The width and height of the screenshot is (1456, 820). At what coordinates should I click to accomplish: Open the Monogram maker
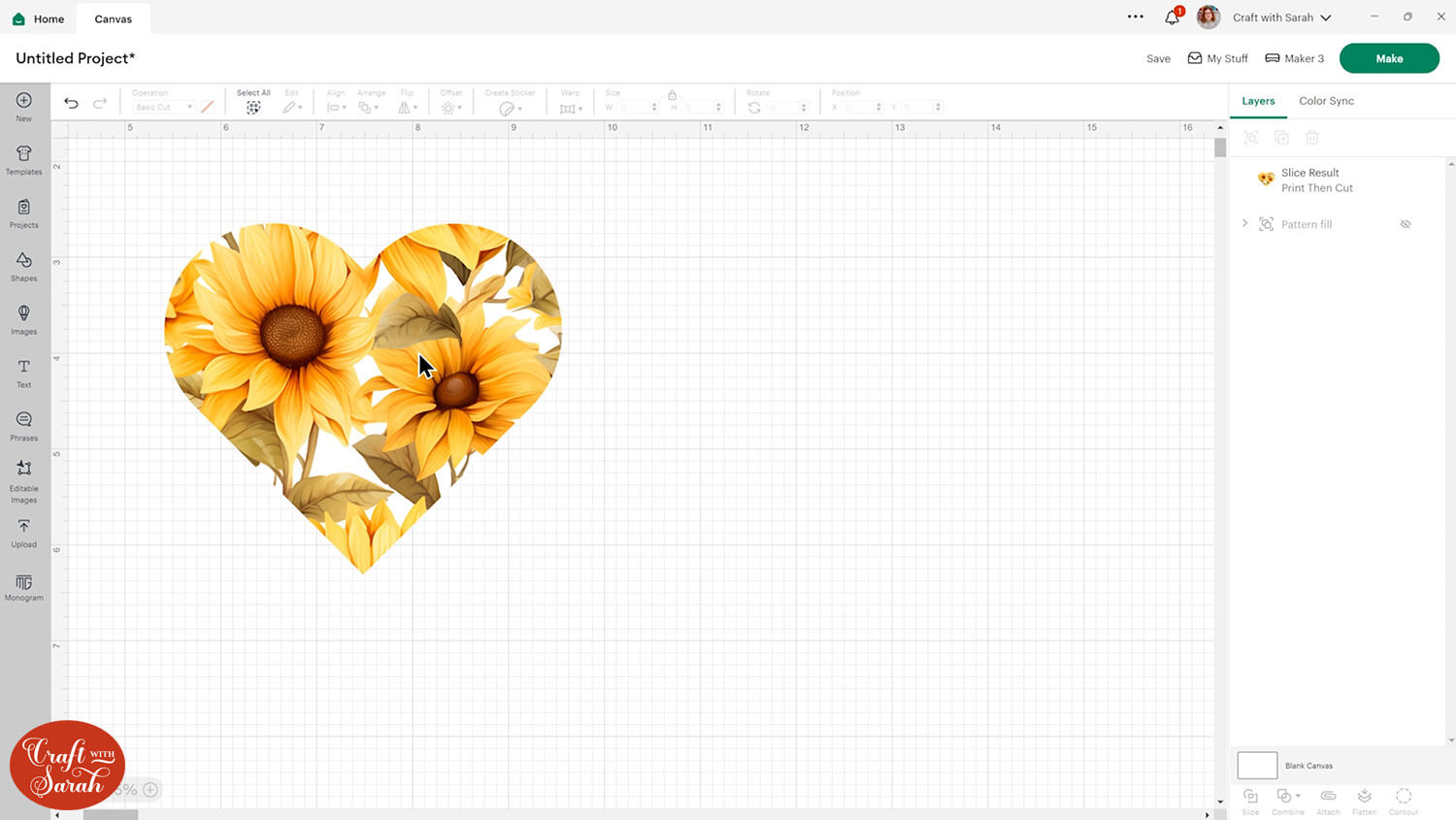click(x=24, y=587)
